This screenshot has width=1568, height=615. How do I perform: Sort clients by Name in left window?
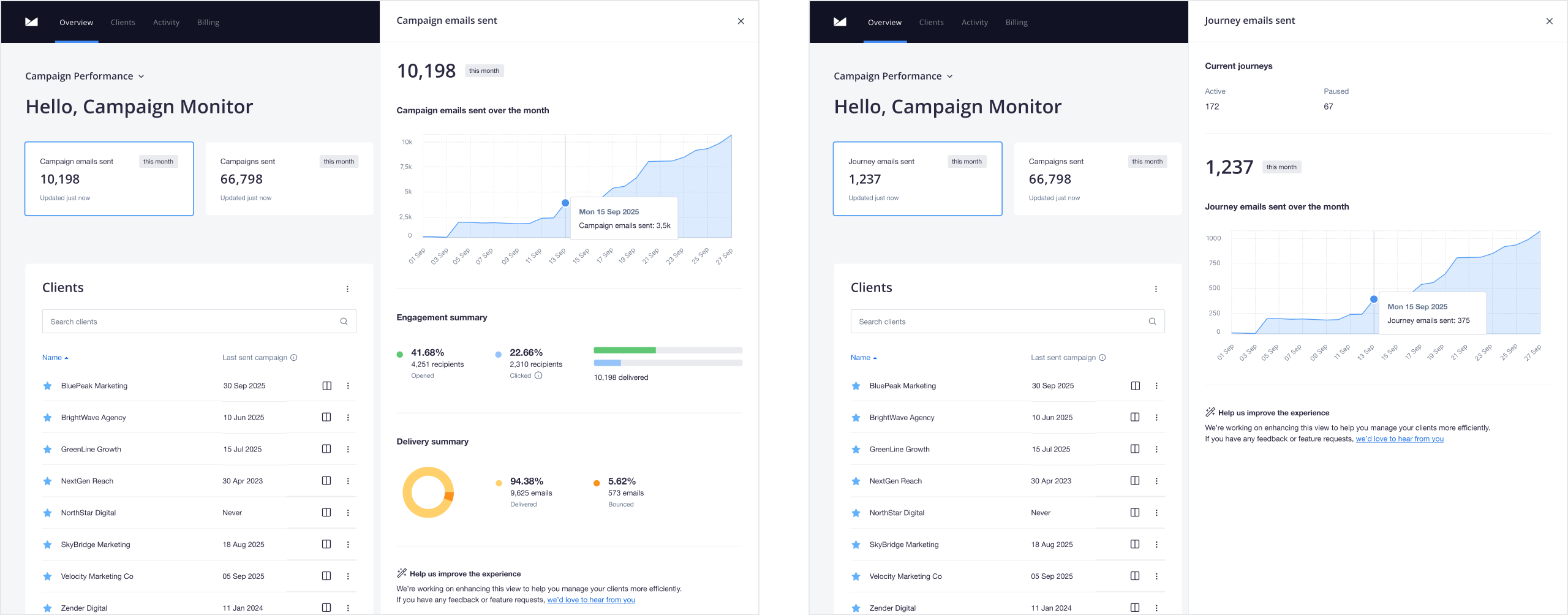[55, 358]
